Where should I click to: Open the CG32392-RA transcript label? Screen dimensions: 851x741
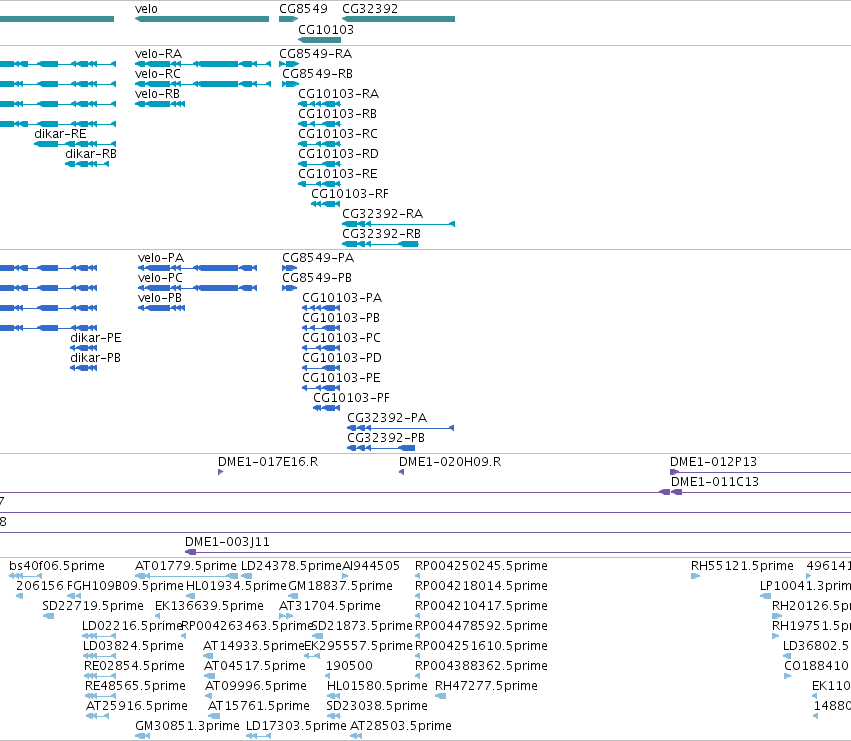pyautogui.click(x=382, y=214)
